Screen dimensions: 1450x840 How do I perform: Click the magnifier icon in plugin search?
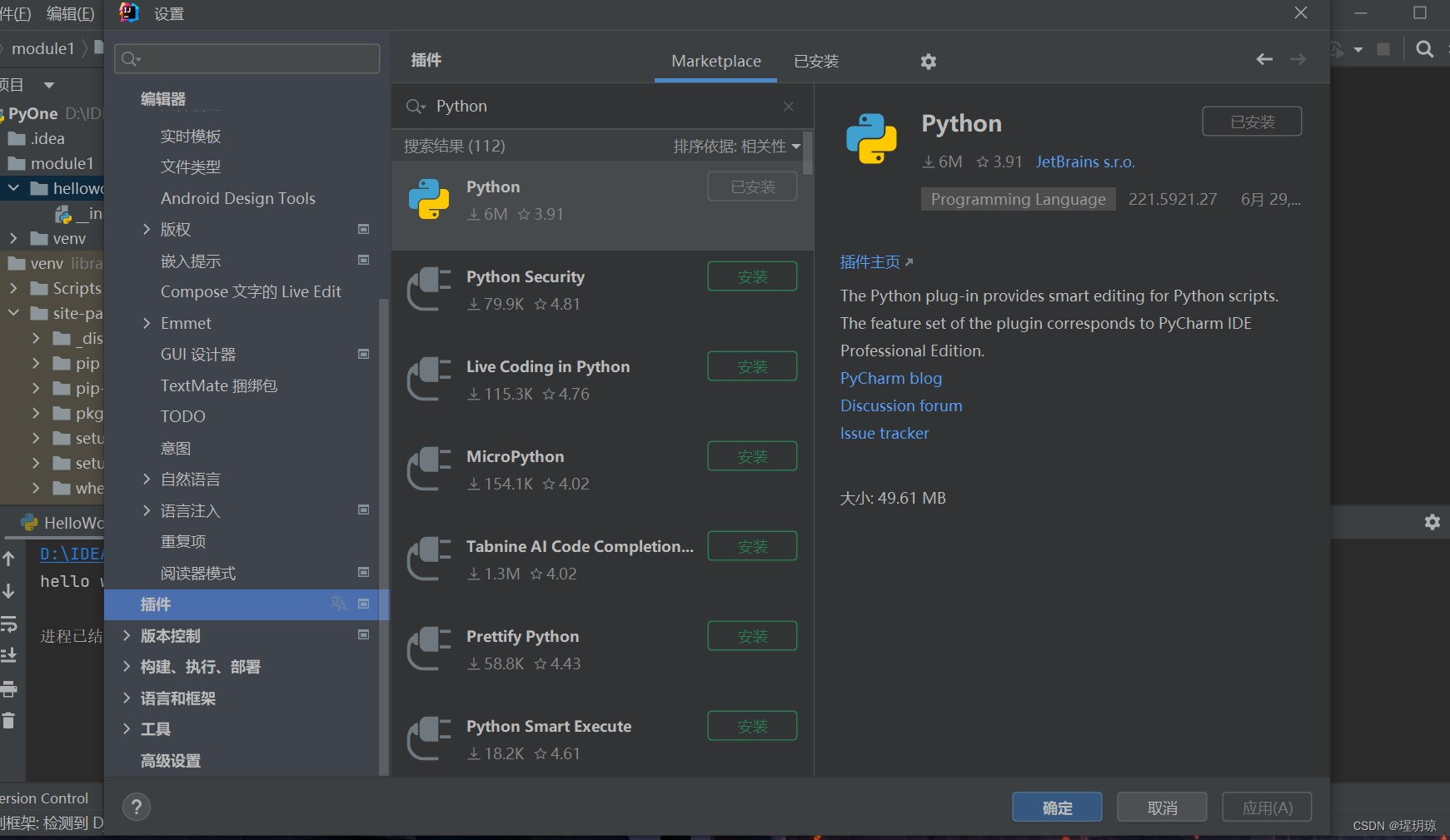(x=415, y=107)
